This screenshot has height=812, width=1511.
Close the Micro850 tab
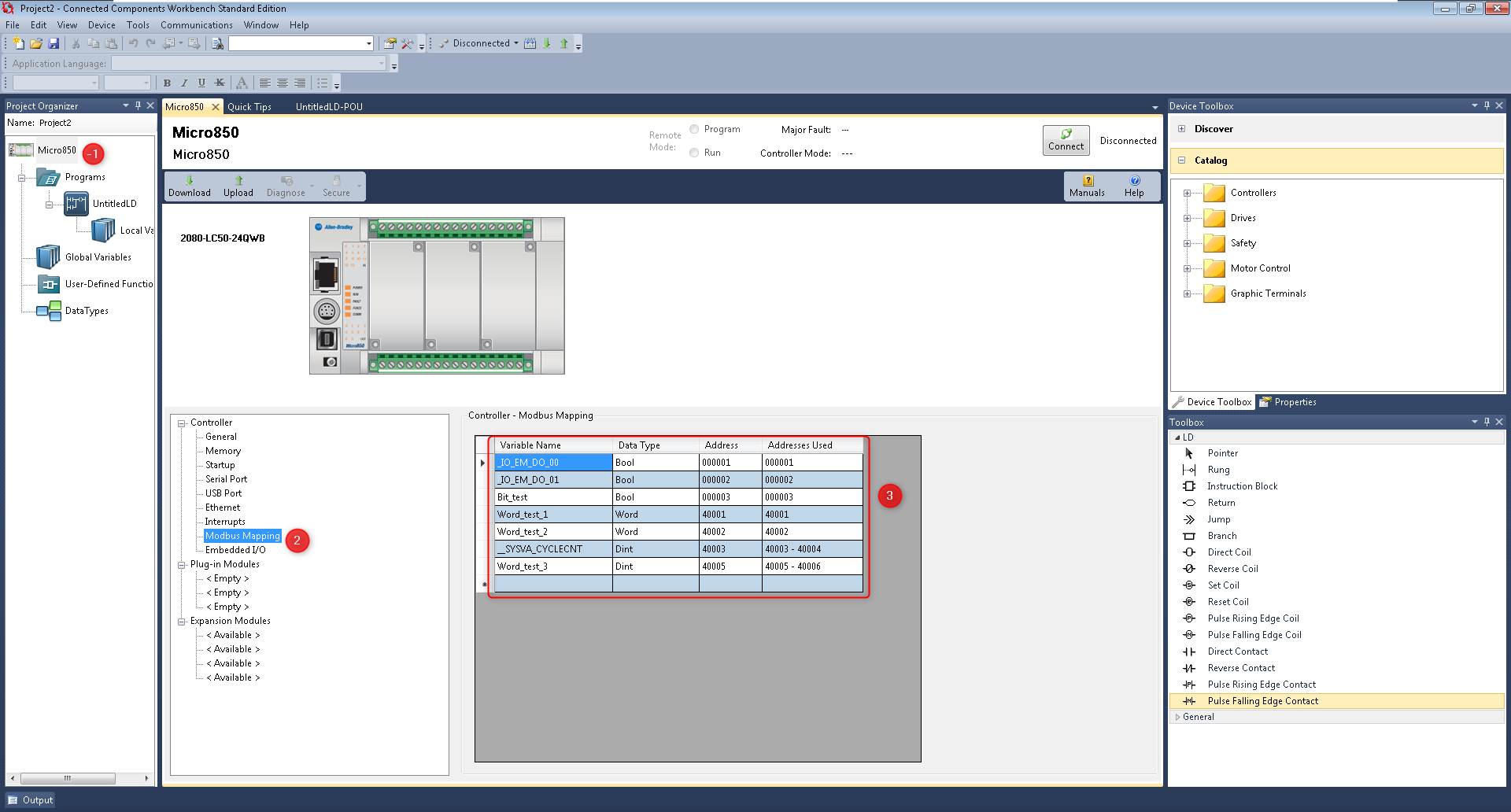[x=215, y=107]
